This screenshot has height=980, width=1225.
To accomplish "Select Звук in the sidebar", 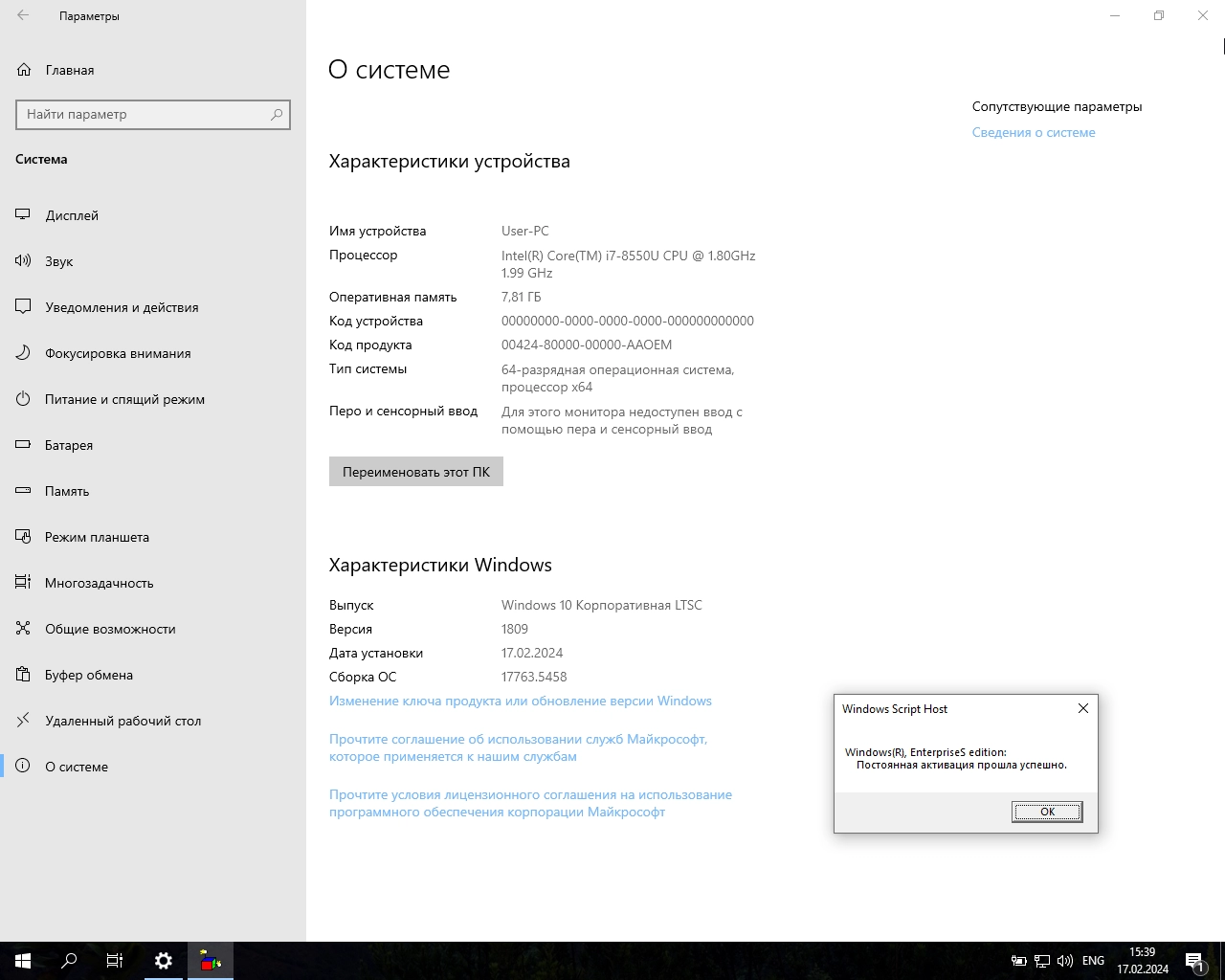I will (59, 261).
